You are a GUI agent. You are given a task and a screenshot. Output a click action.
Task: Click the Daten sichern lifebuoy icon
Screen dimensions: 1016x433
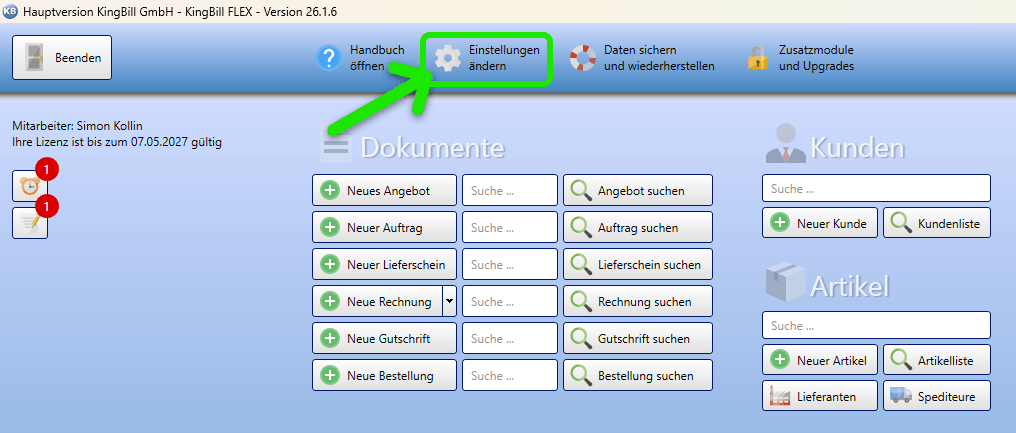click(583, 58)
